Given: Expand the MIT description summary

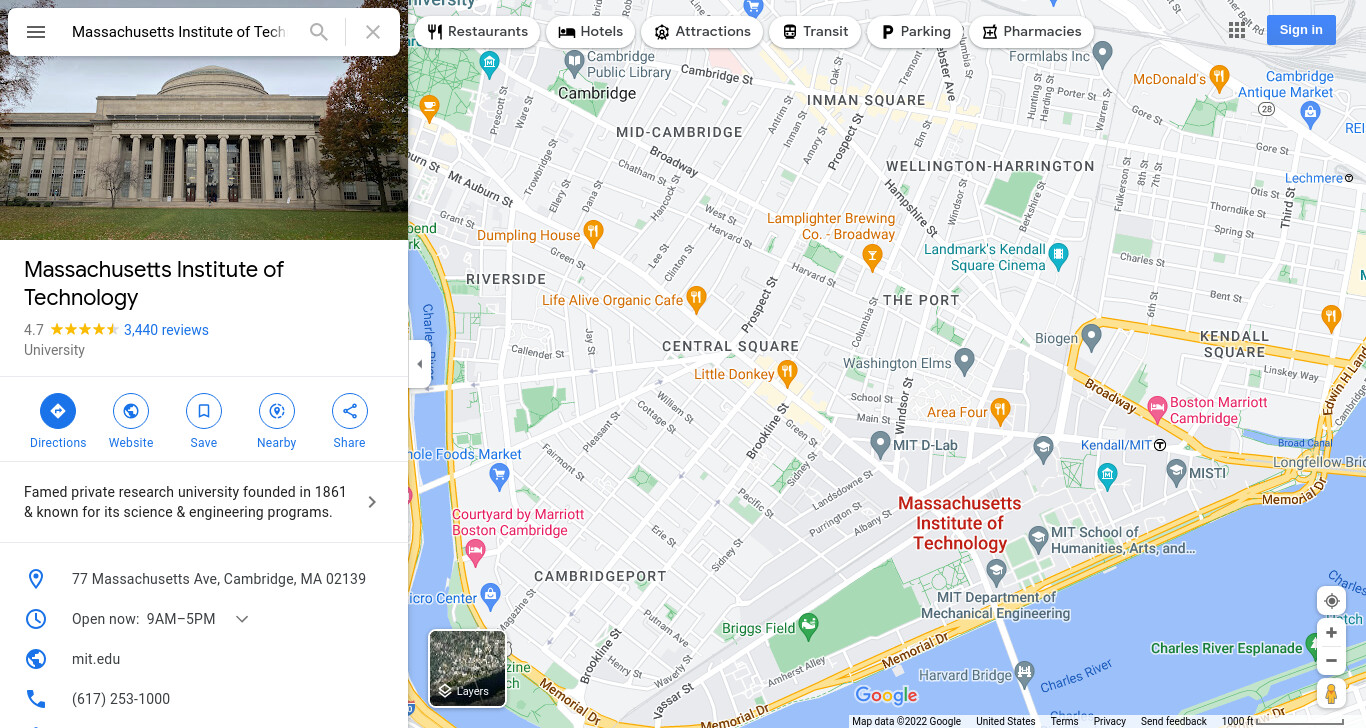Looking at the screenshot, I should point(372,502).
